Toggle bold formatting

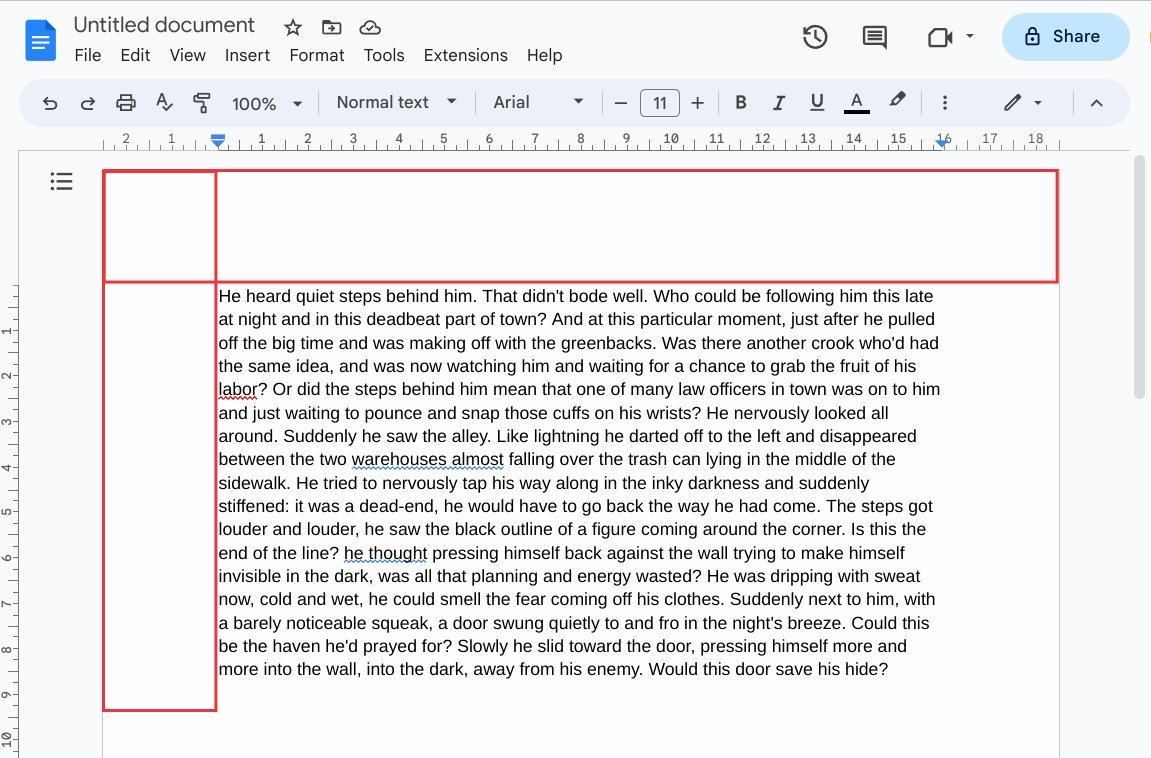(740, 102)
